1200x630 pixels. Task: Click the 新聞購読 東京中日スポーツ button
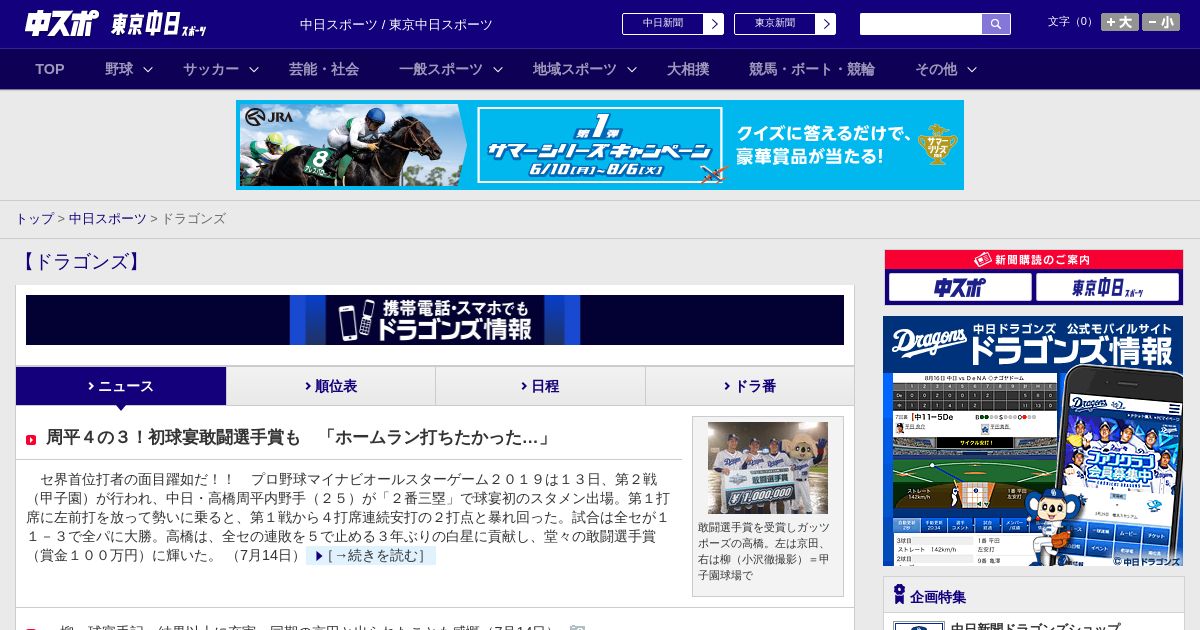1108,287
